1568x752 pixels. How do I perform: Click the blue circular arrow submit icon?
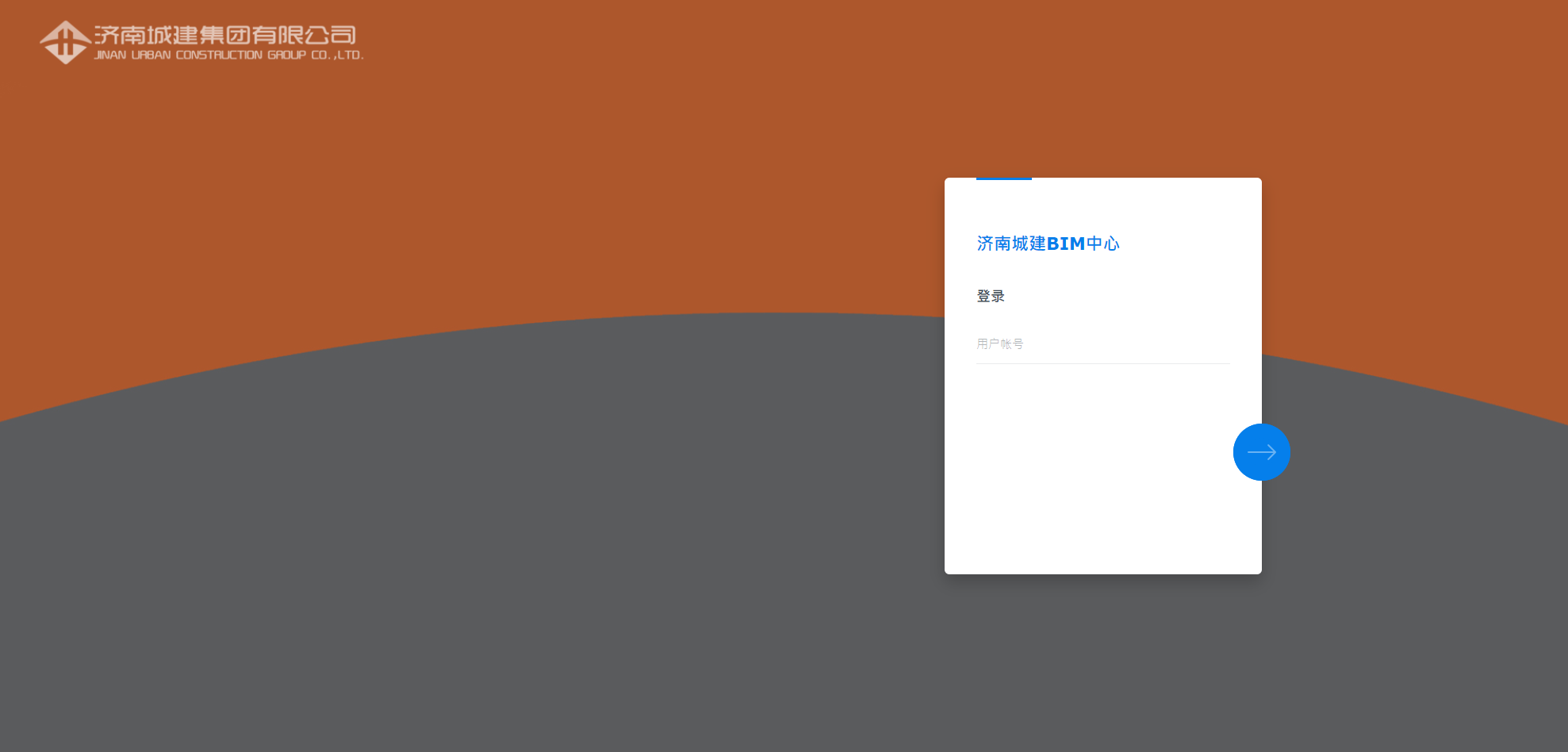1261,451
